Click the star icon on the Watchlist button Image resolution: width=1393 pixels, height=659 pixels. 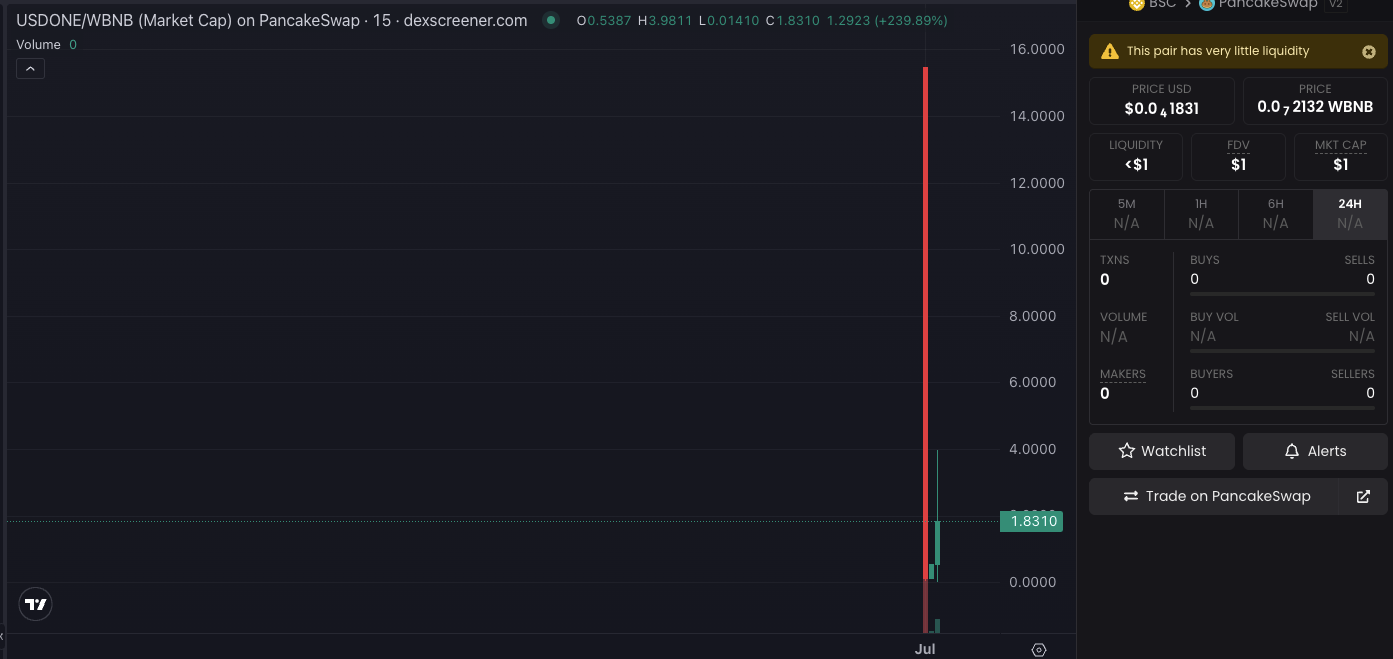point(1125,451)
